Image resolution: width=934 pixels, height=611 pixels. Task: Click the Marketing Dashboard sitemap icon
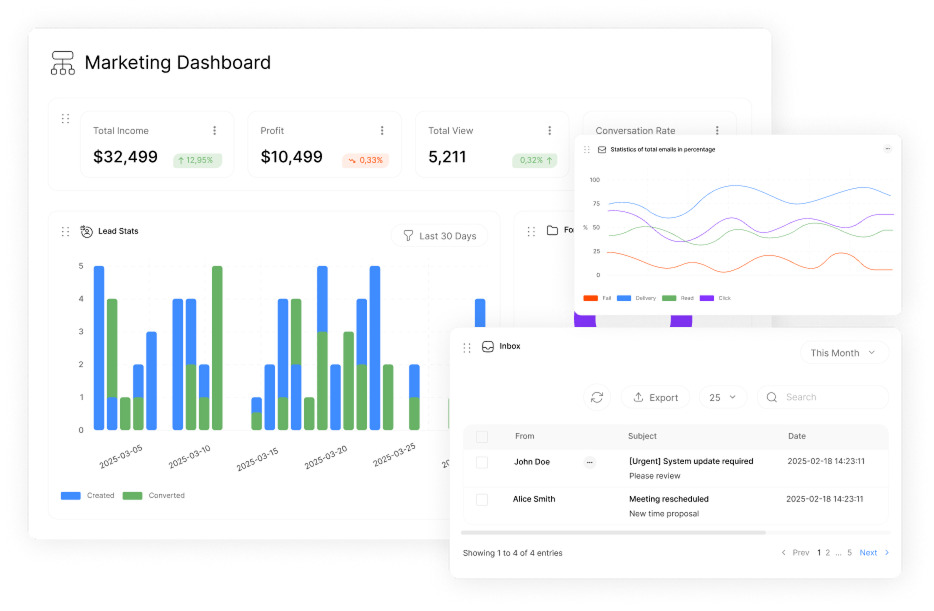click(63, 63)
